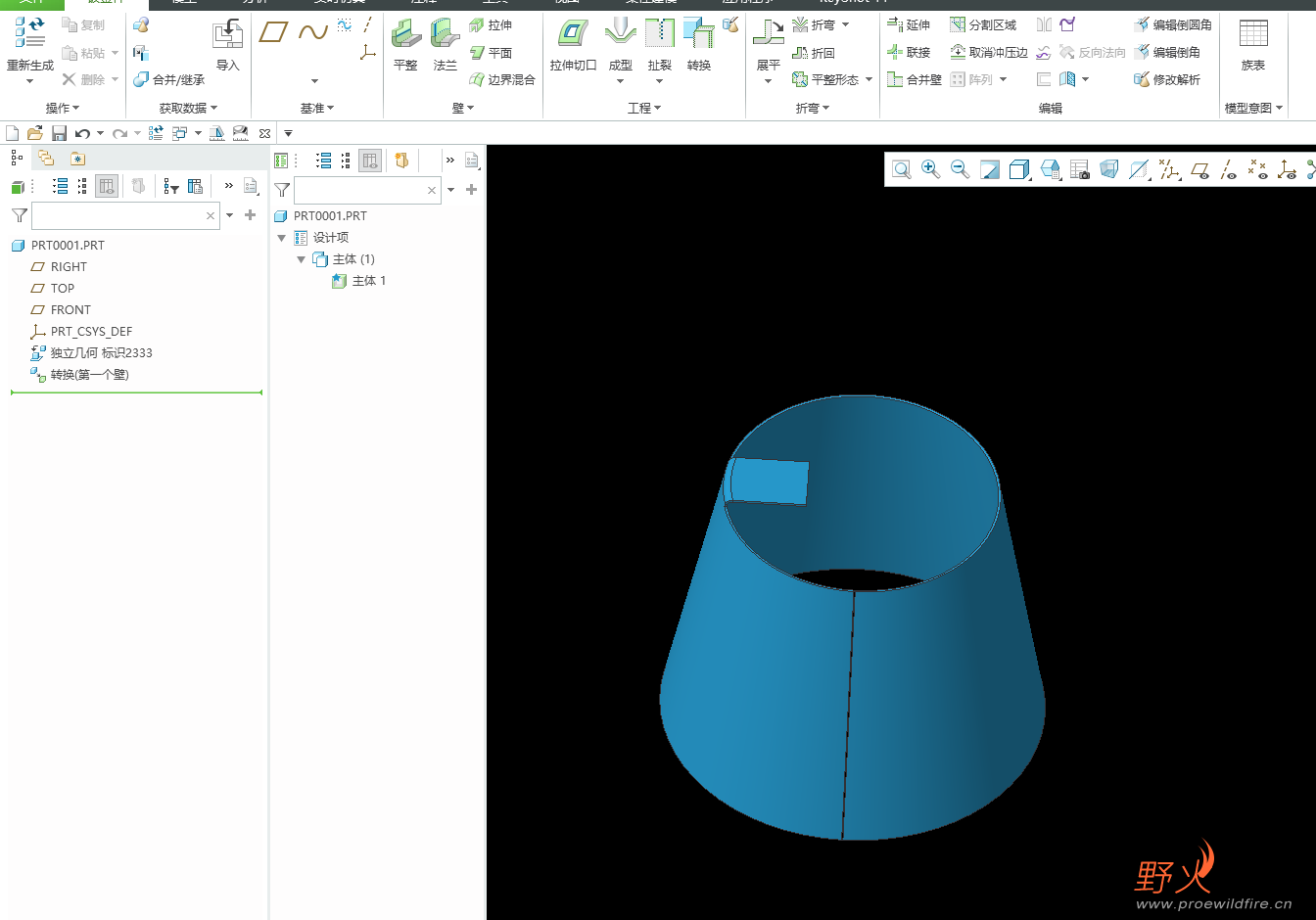Click the 取消冲压边 (Flatten form edge) button

(x=989, y=52)
